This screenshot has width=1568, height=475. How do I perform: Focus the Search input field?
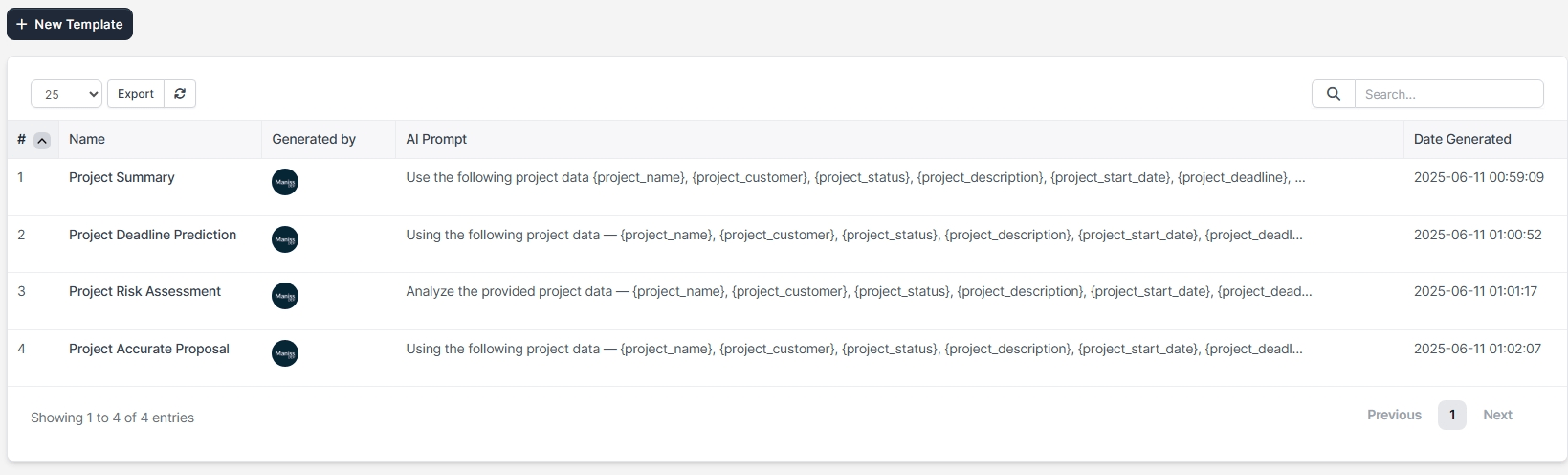(1448, 94)
